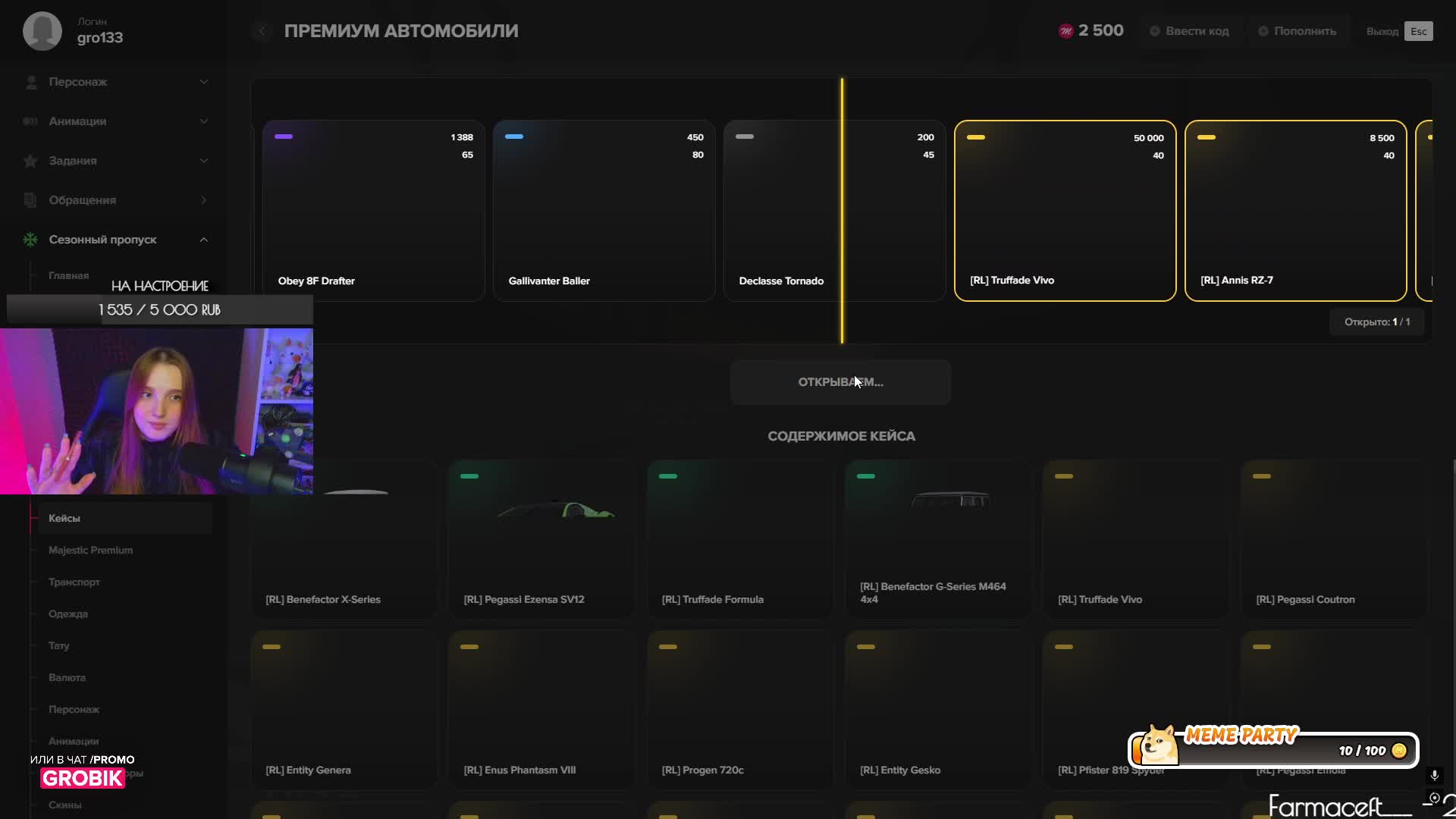The width and height of the screenshot is (1456, 819).
Task: Open the [RL] Benefactor G-Series M464 4x4 item
Action: pos(938,539)
